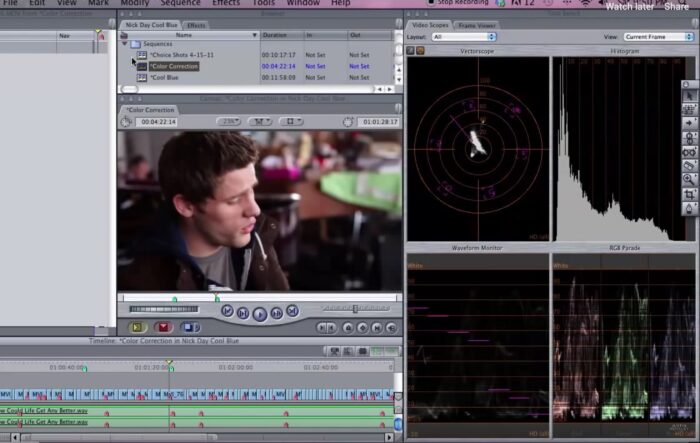Go to next edit in Canvas

pos(292,311)
